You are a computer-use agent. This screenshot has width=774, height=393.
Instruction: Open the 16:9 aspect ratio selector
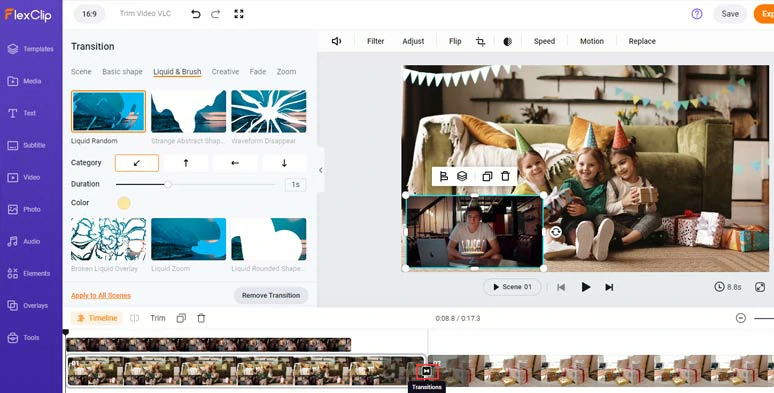click(89, 14)
